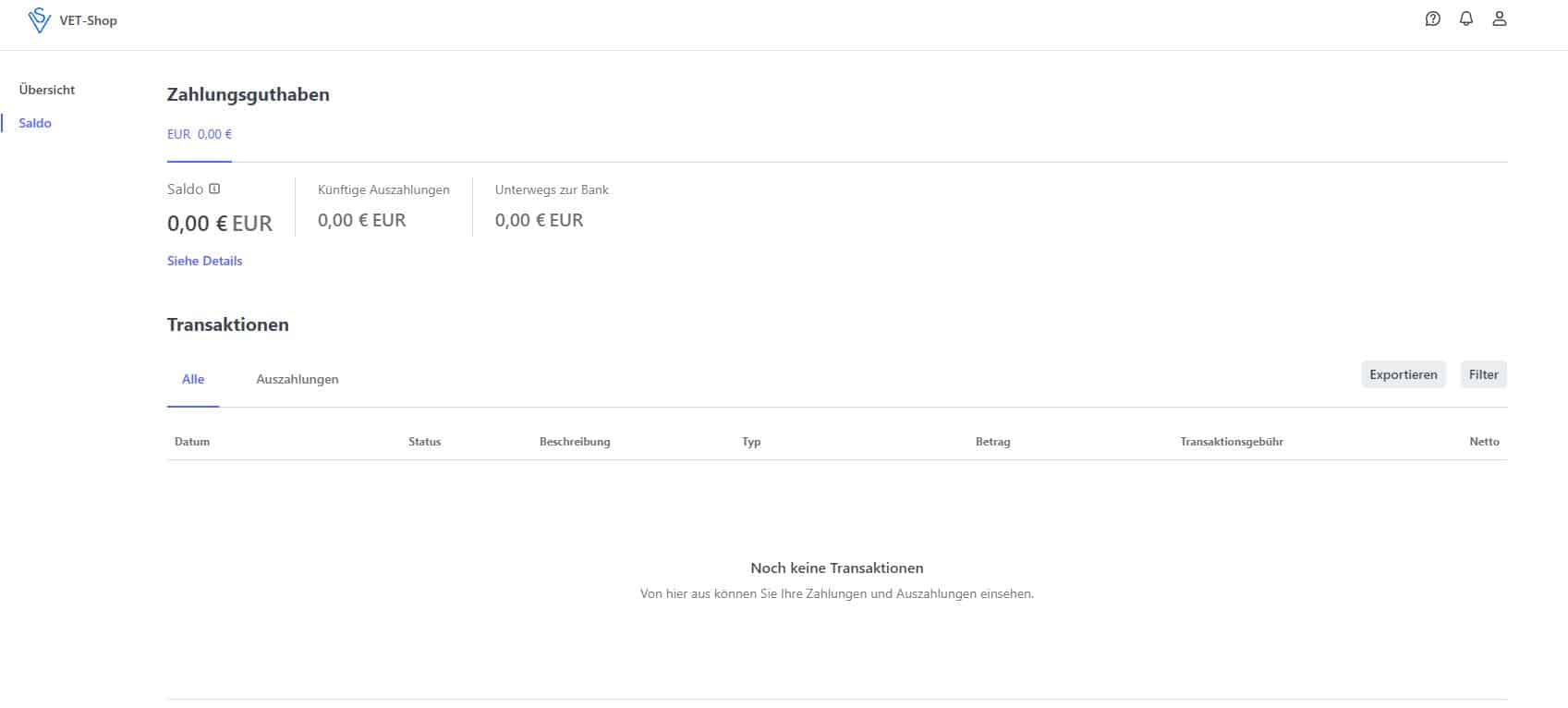
Task: Click the VET-Shop name in header
Action: 89,20
